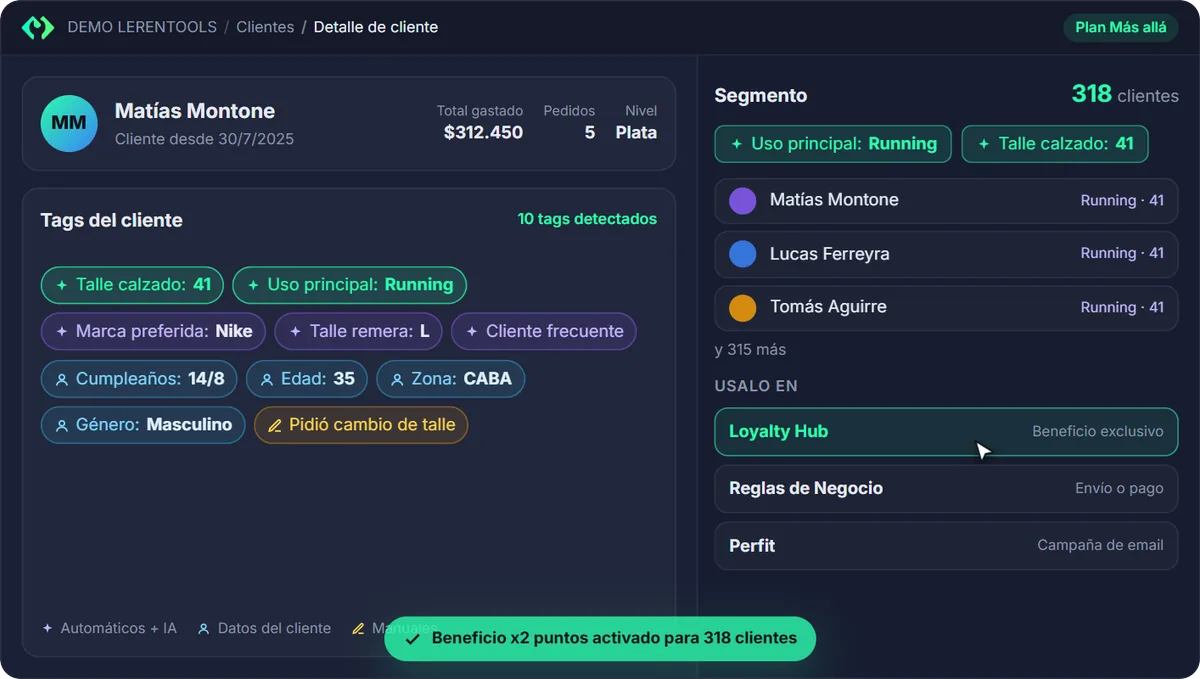The image size is (1200, 679).
Task: Click sparkle icon beside Automáticos + IA legend
Action: tap(47, 629)
